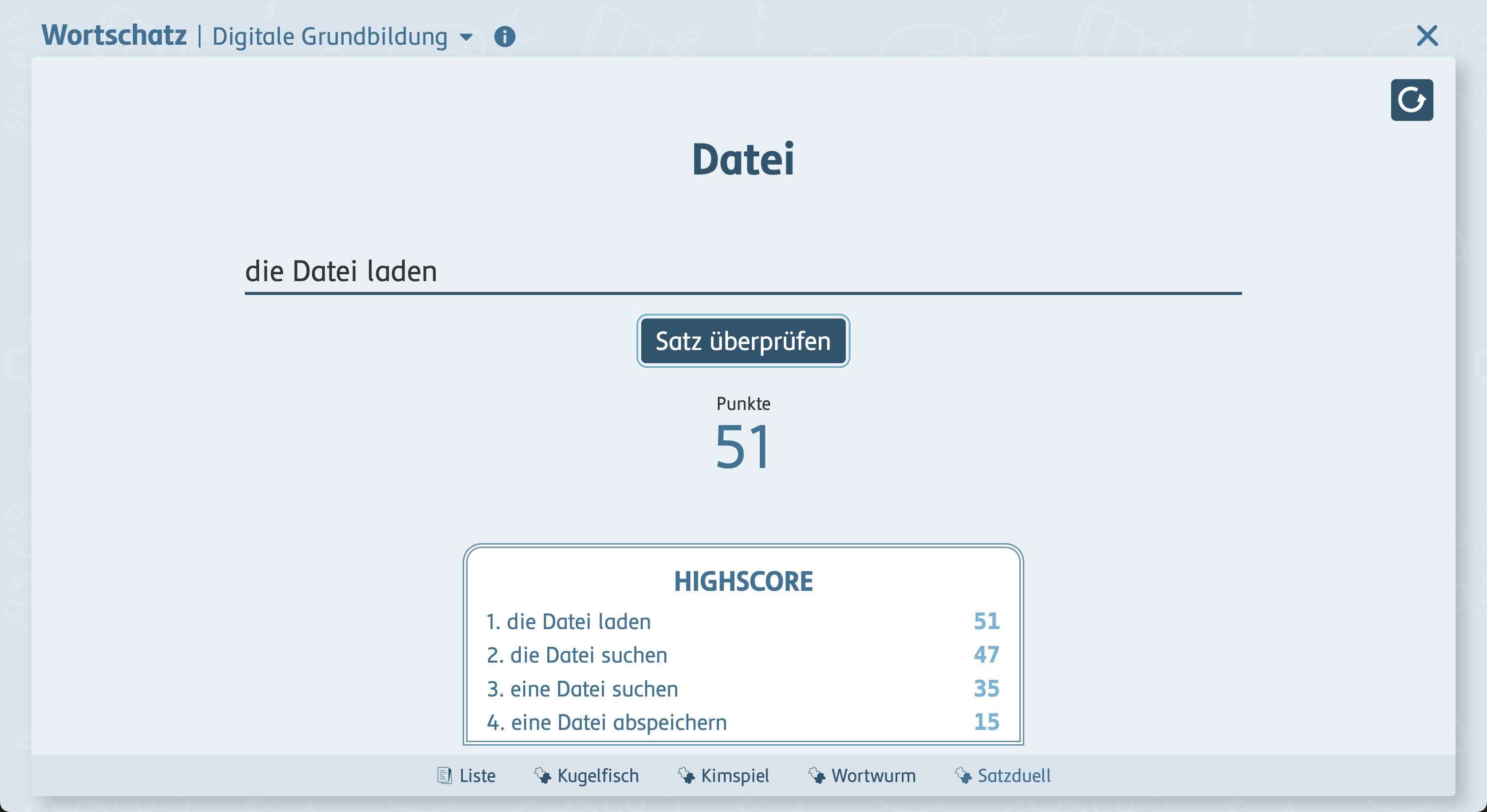The height and width of the screenshot is (812, 1487).
Task: Click the Wortwurm puzzle icon
Action: pyautogui.click(x=816, y=775)
